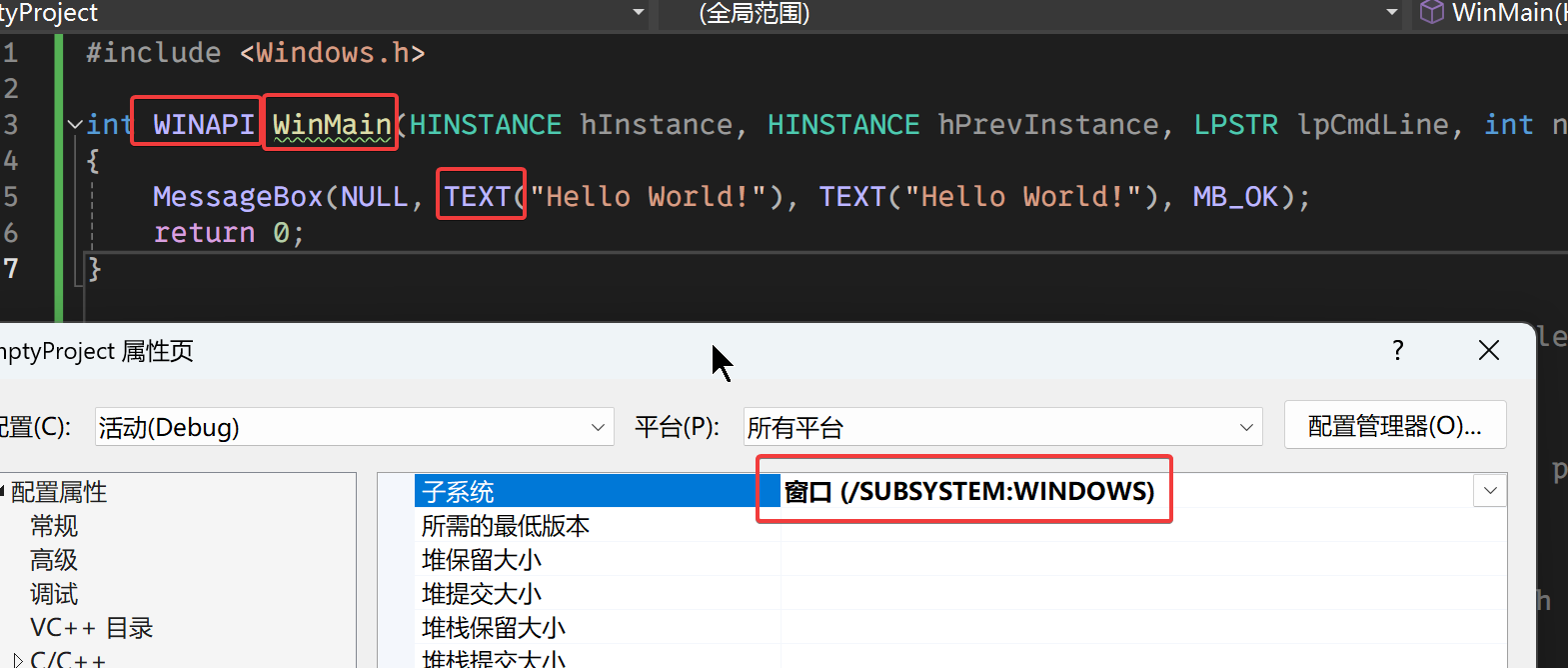Collapse the WinMain function fold chevron

(x=74, y=125)
